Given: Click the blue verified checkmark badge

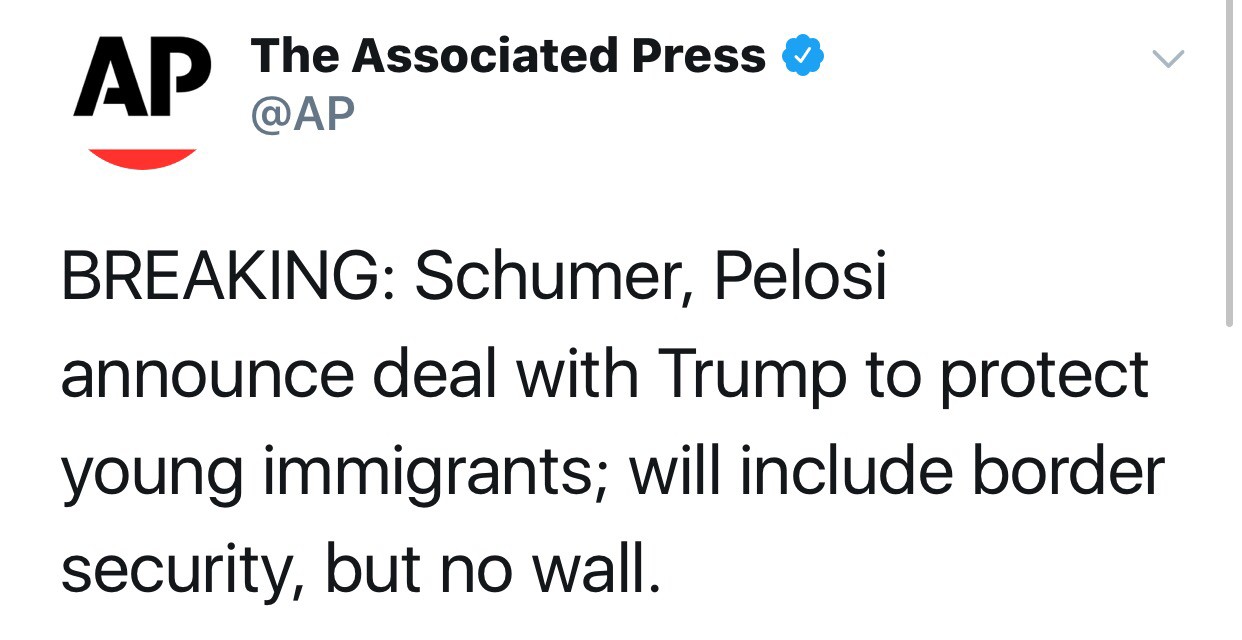Looking at the screenshot, I should point(802,56).
